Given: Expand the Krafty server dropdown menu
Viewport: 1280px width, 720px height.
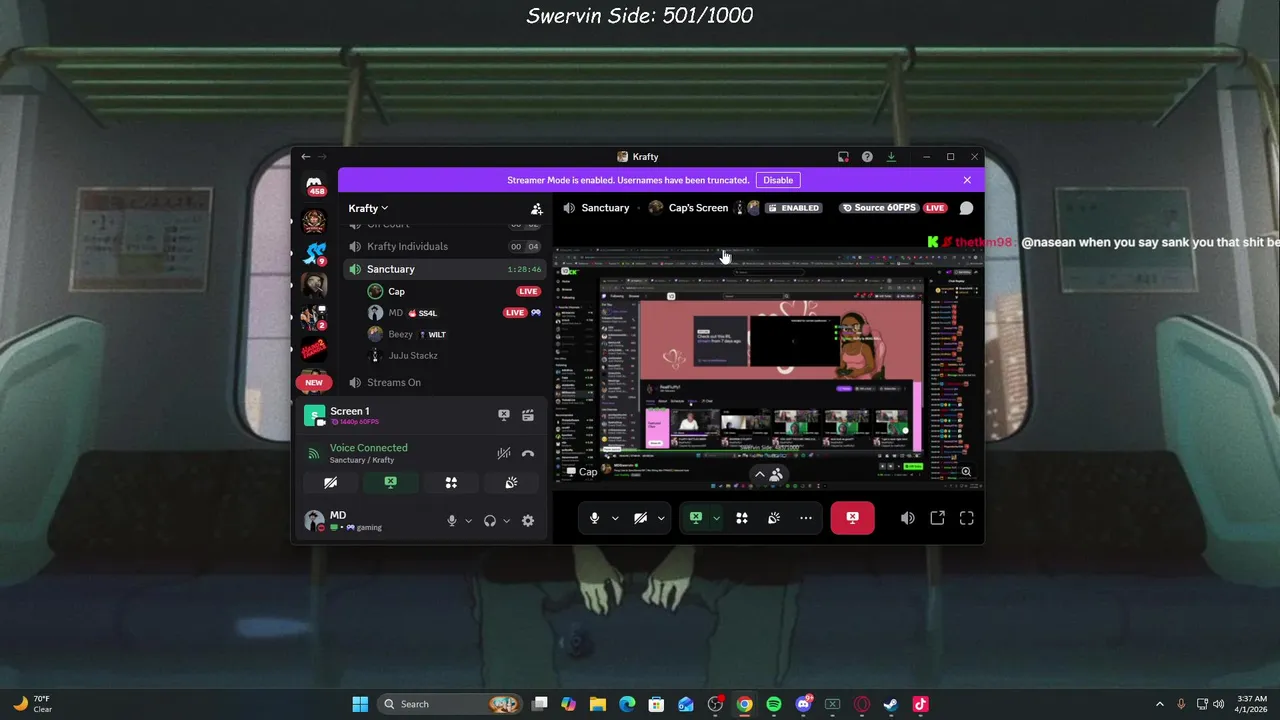Looking at the screenshot, I should pos(368,208).
